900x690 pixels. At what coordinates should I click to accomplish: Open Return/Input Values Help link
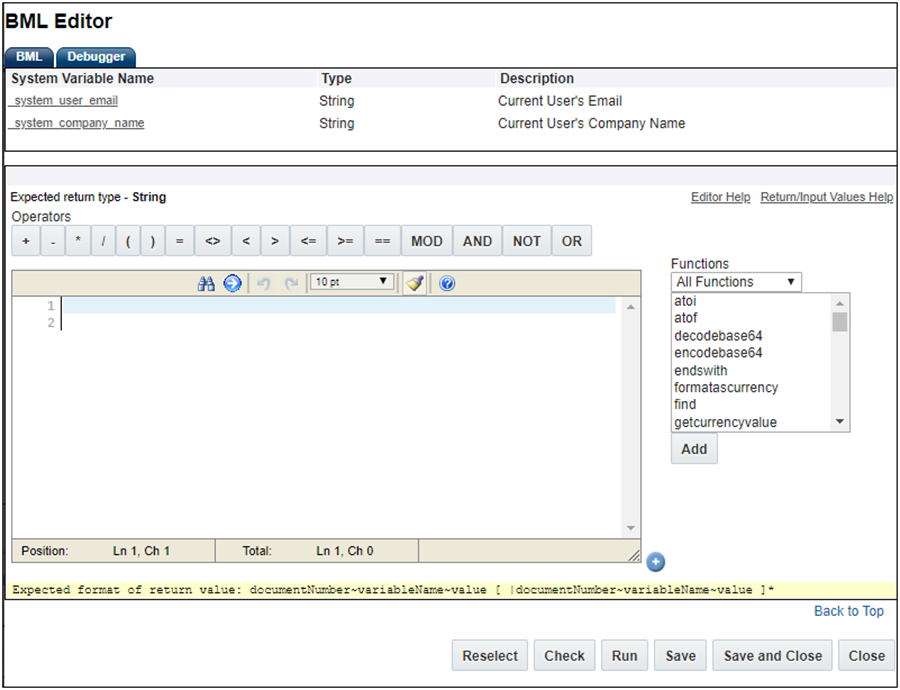[827, 197]
